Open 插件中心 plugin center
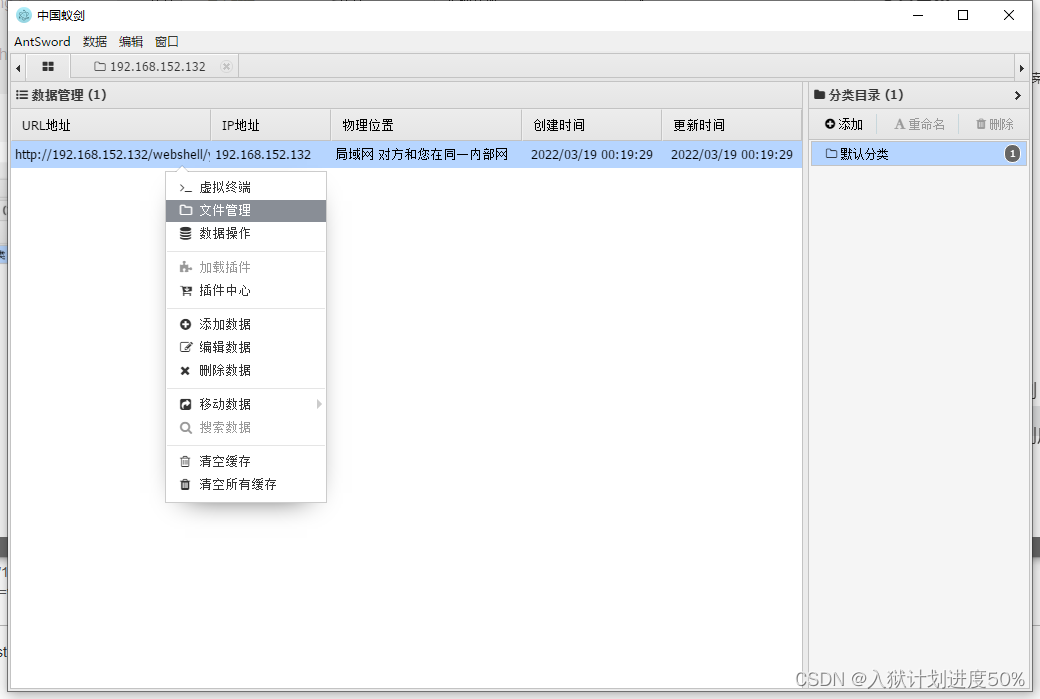Image resolution: width=1040 pixels, height=699 pixels. pos(245,290)
